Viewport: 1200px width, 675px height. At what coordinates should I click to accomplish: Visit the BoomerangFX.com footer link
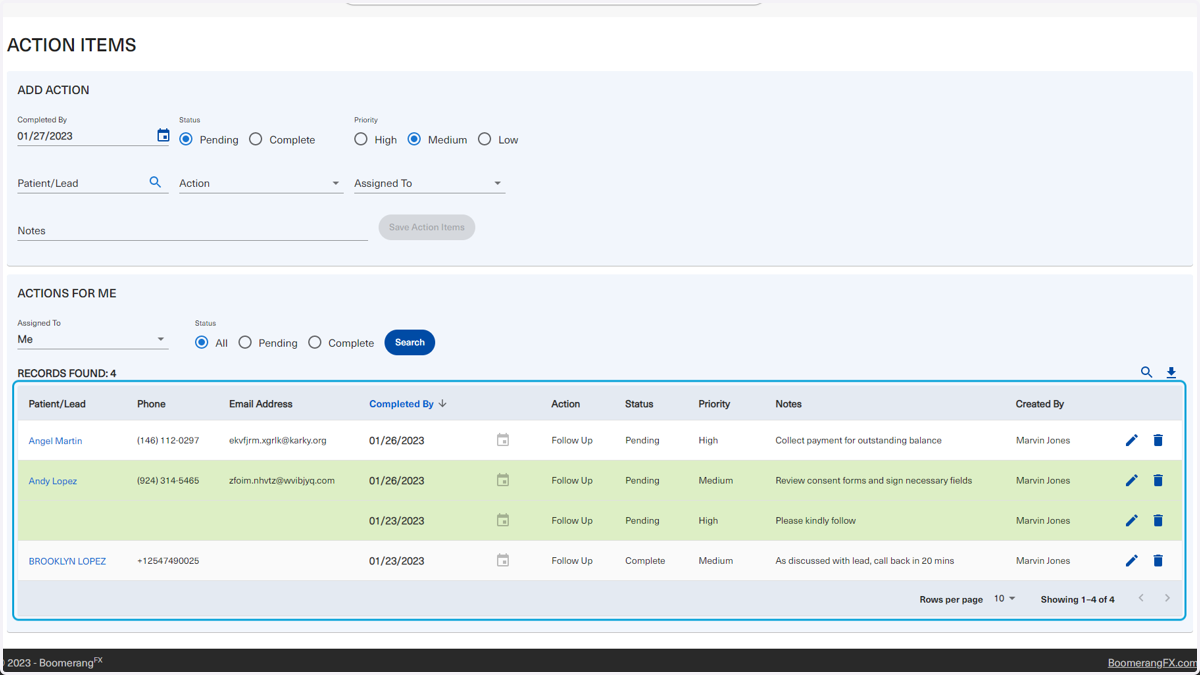pyautogui.click(x=1152, y=663)
